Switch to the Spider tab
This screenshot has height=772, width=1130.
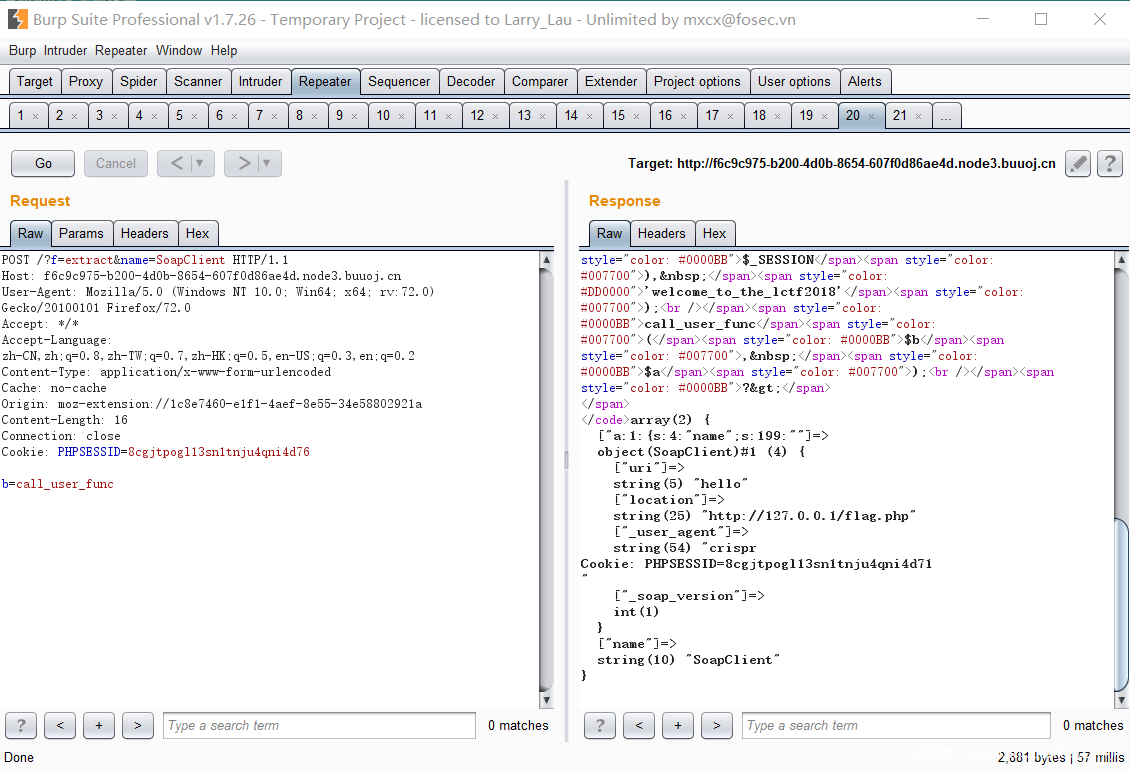pos(138,81)
